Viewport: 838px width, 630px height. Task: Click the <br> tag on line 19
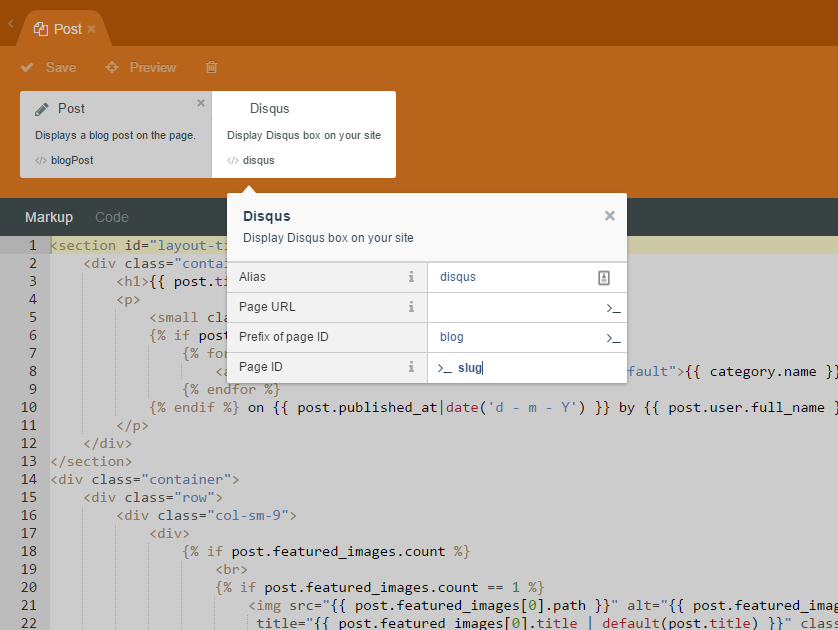coord(231,569)
